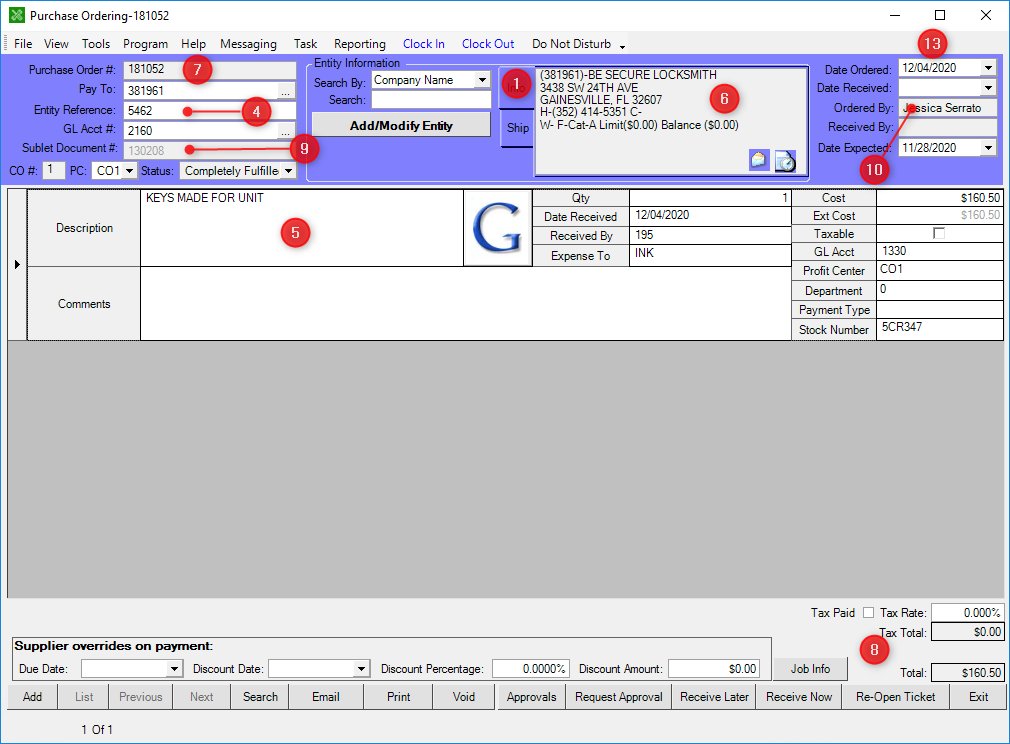
Task: Click the CO # field
Action: click(x=53, y=170)
